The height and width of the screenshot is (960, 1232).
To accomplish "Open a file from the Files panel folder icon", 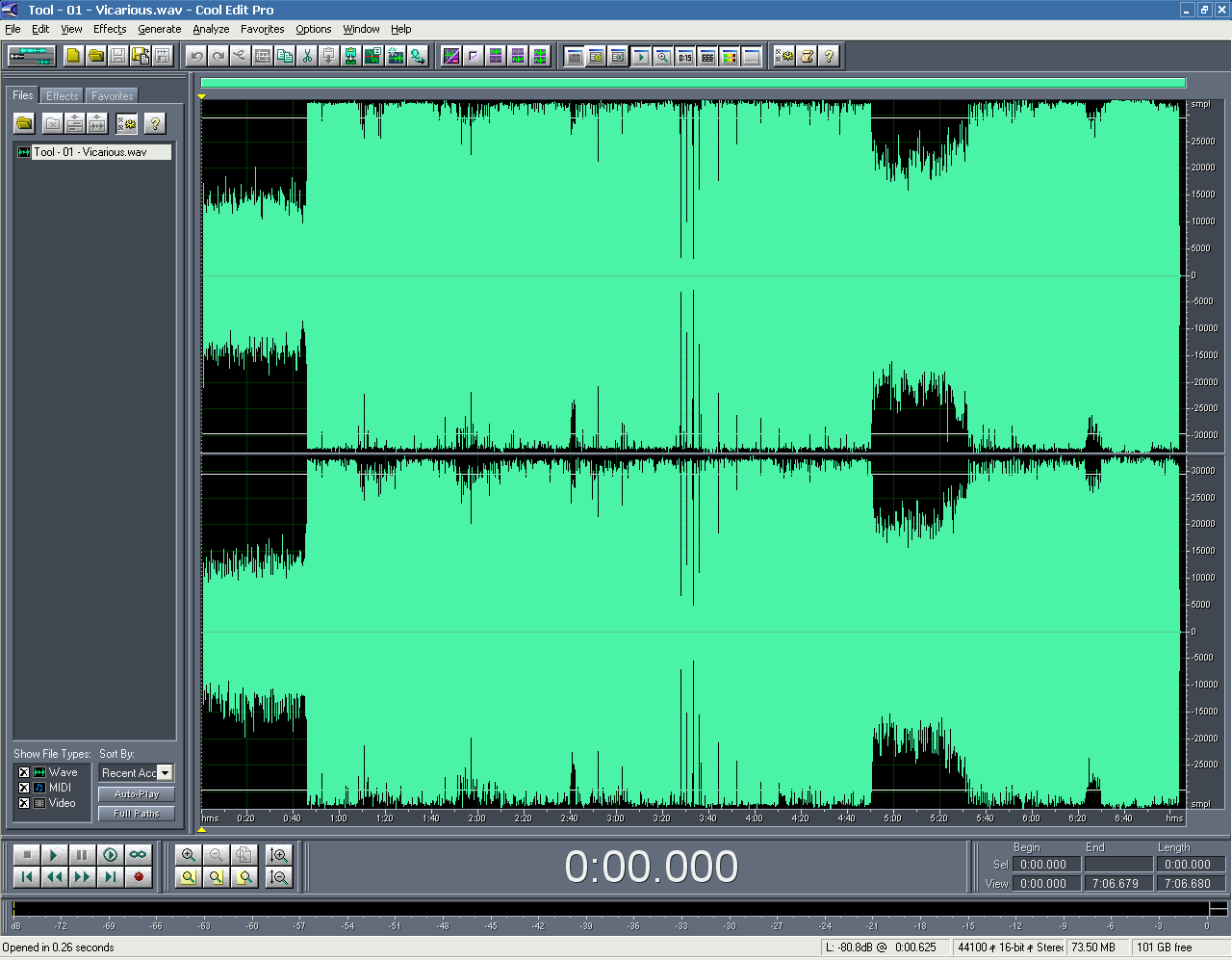I will [24, 123].
